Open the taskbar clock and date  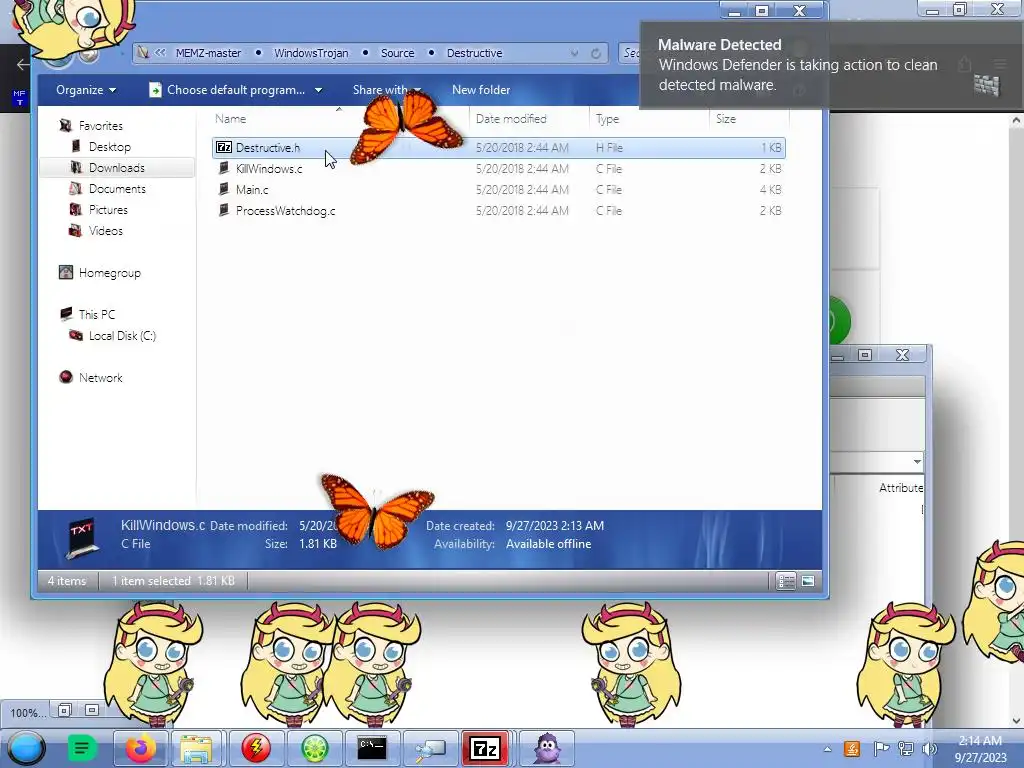point(980,749)
